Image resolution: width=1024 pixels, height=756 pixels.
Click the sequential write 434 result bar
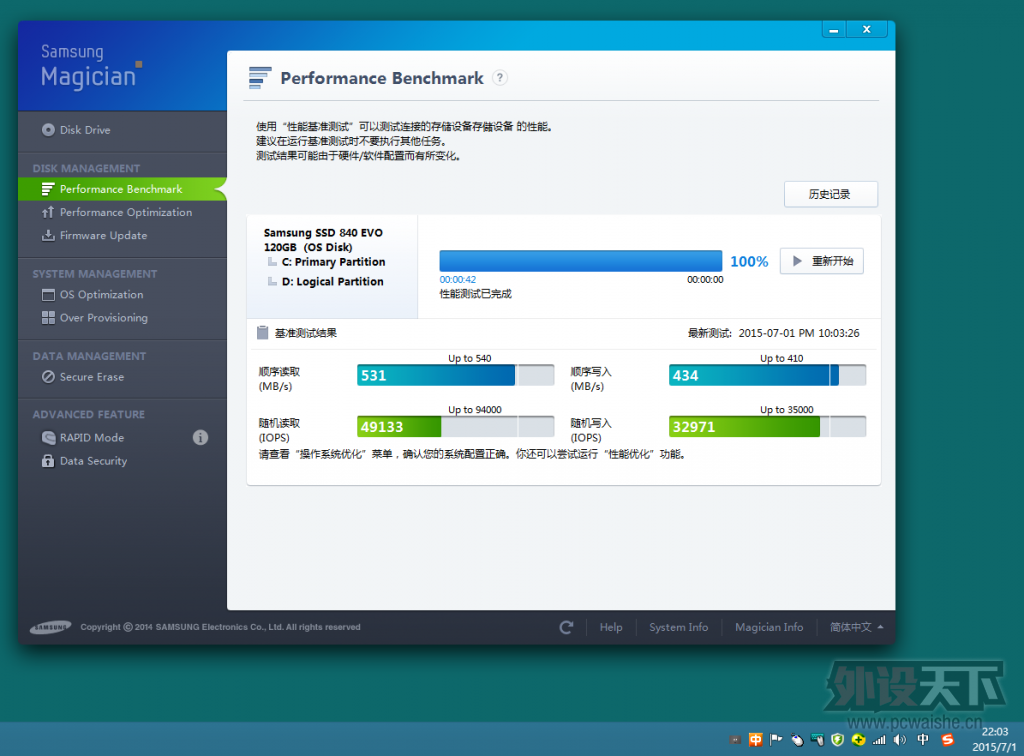767,375
